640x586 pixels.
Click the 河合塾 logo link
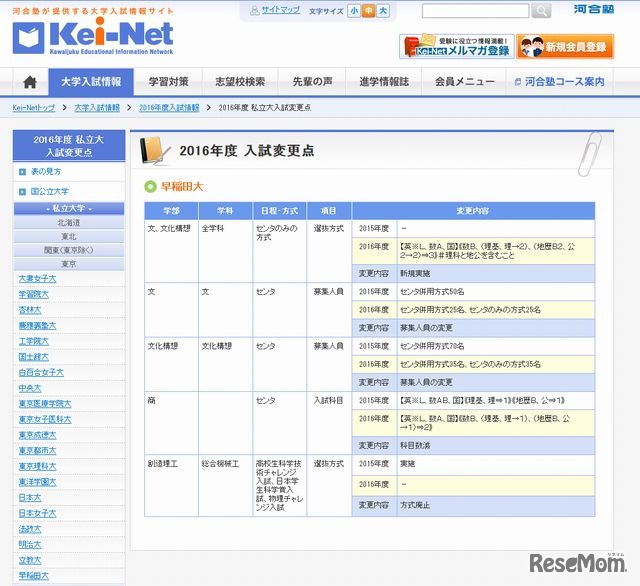point(593,9)
